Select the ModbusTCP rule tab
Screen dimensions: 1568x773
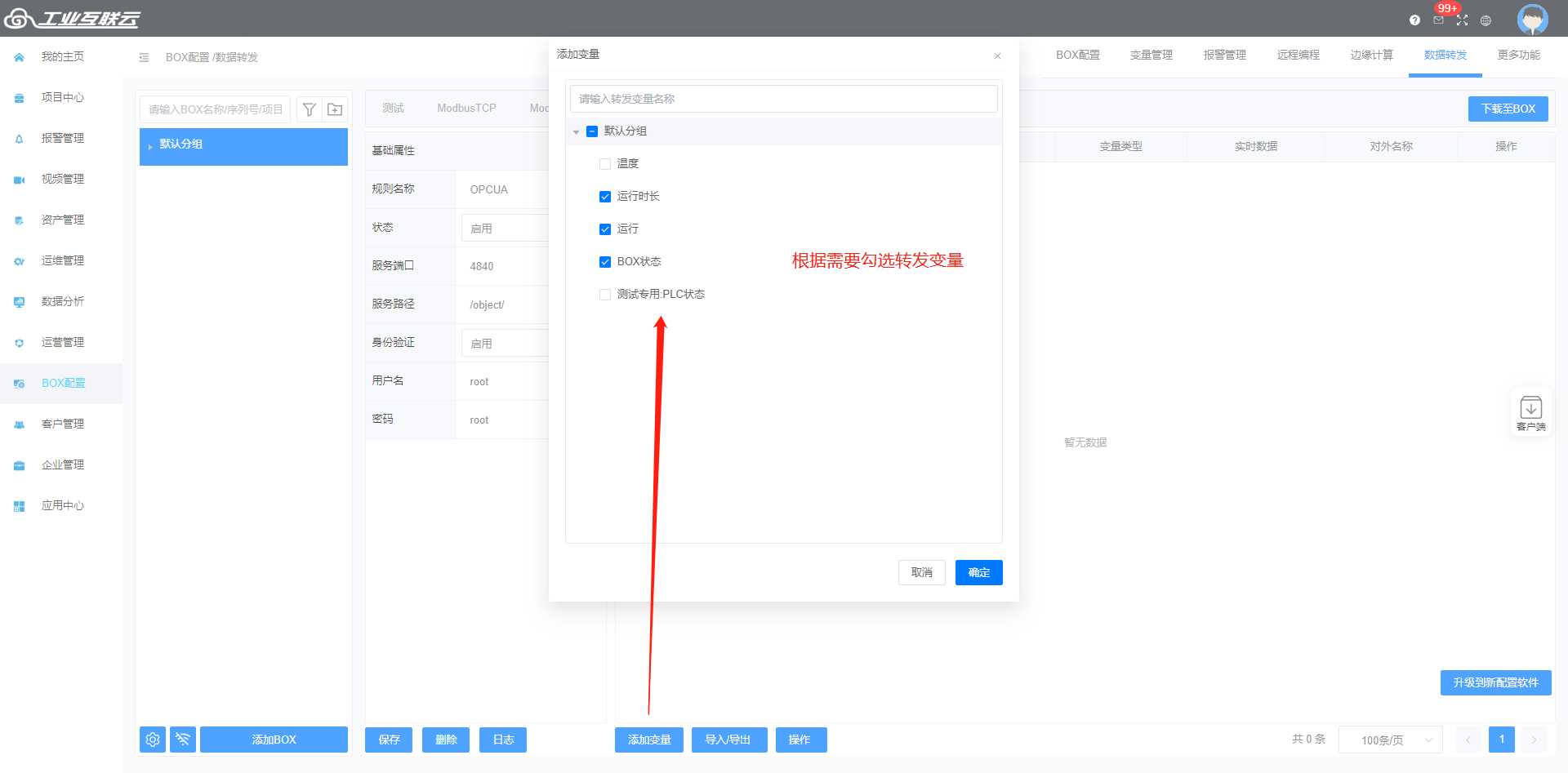[466, 108]
